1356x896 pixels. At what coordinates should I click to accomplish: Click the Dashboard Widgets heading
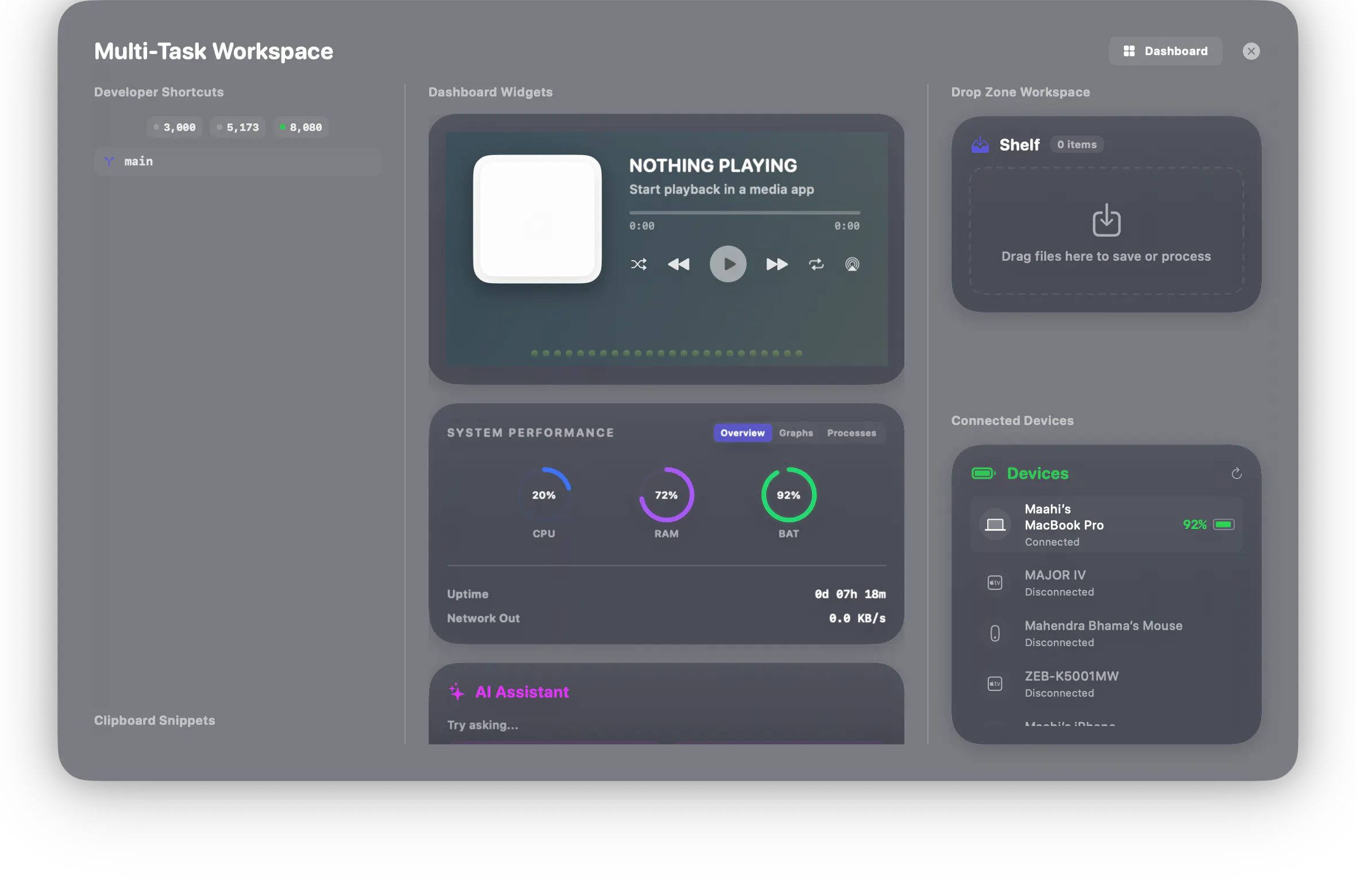click(490, 92)
